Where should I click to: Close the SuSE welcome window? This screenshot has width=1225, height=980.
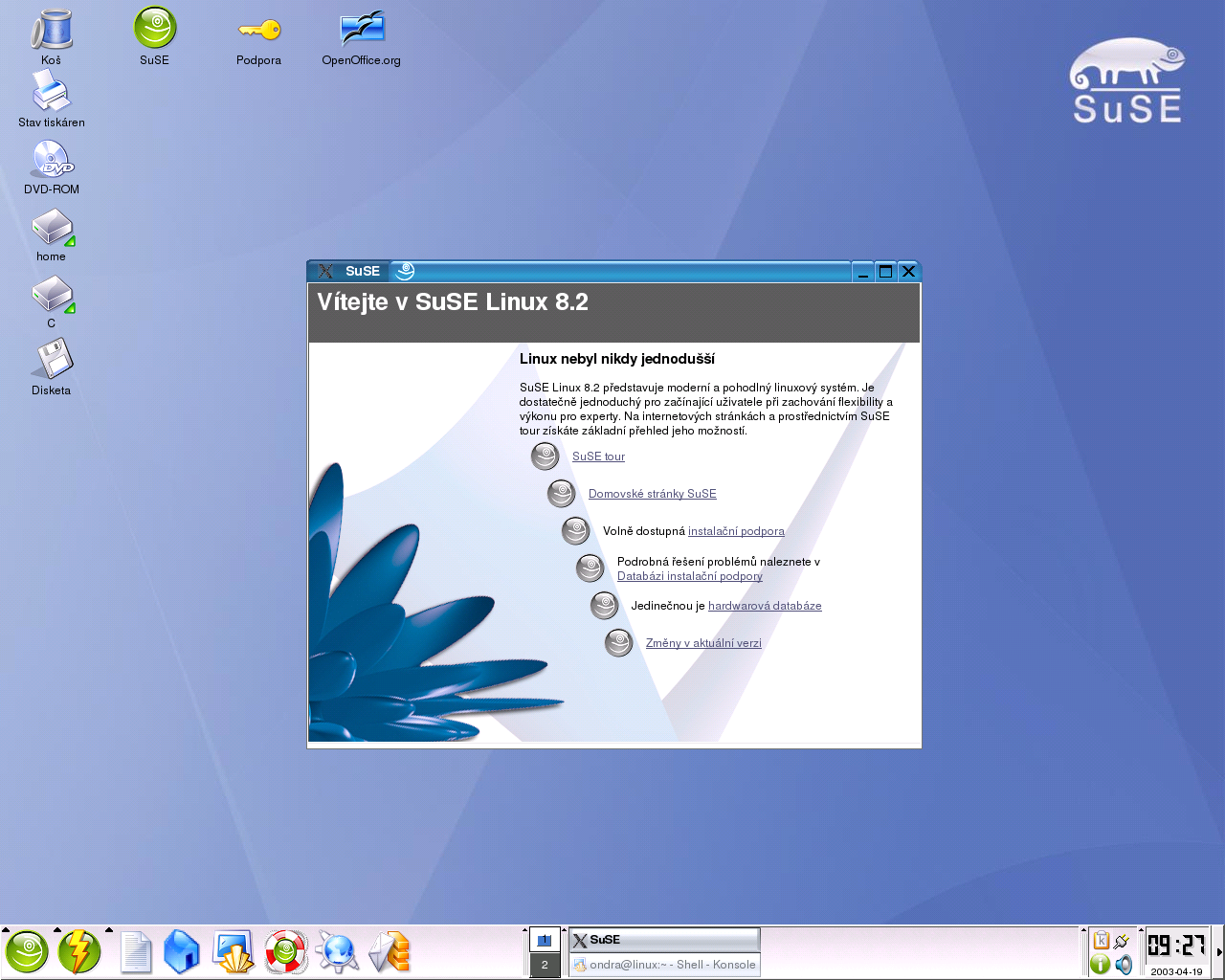click(909, 272)
